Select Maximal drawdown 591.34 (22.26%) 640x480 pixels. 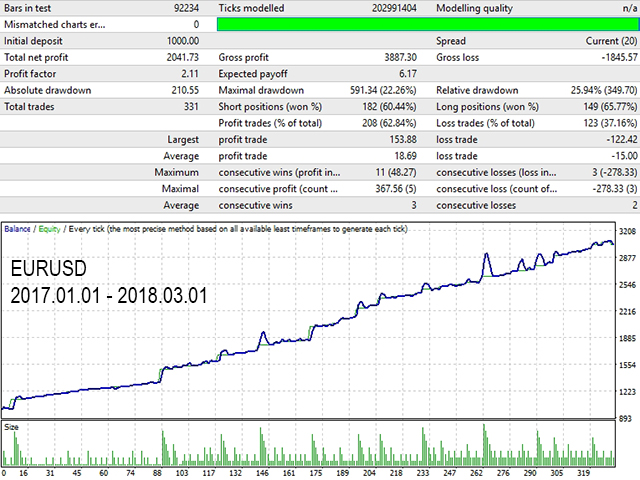click(x=383, y=90)
